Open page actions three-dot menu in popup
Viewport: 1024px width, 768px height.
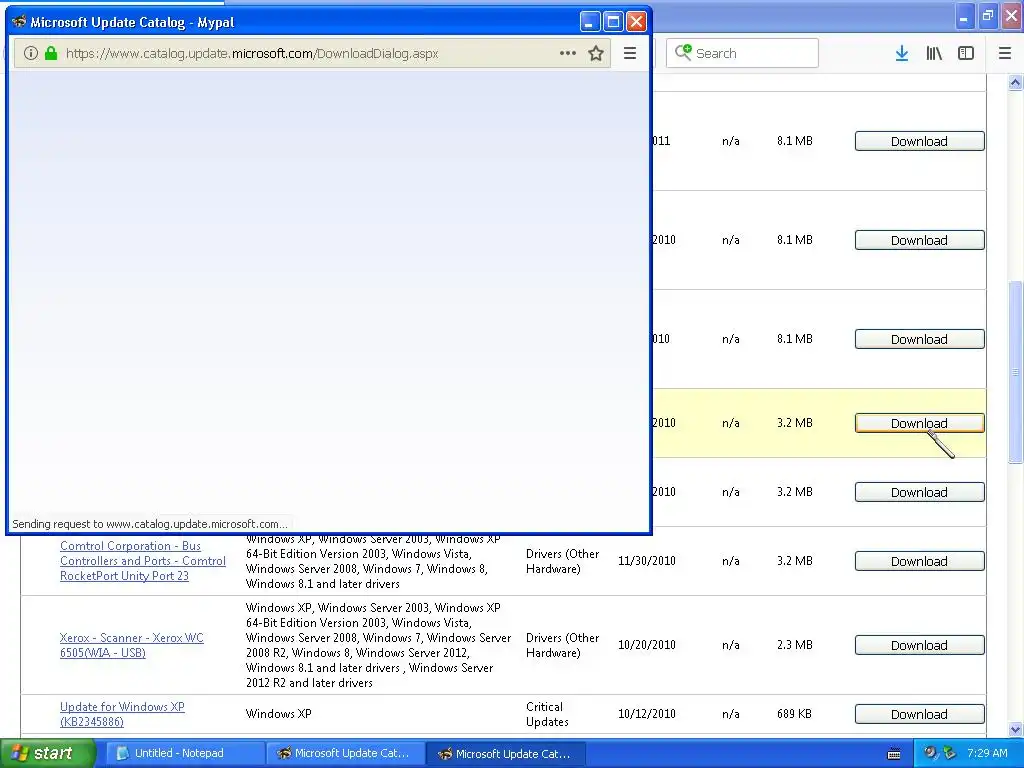click(568, 54)
